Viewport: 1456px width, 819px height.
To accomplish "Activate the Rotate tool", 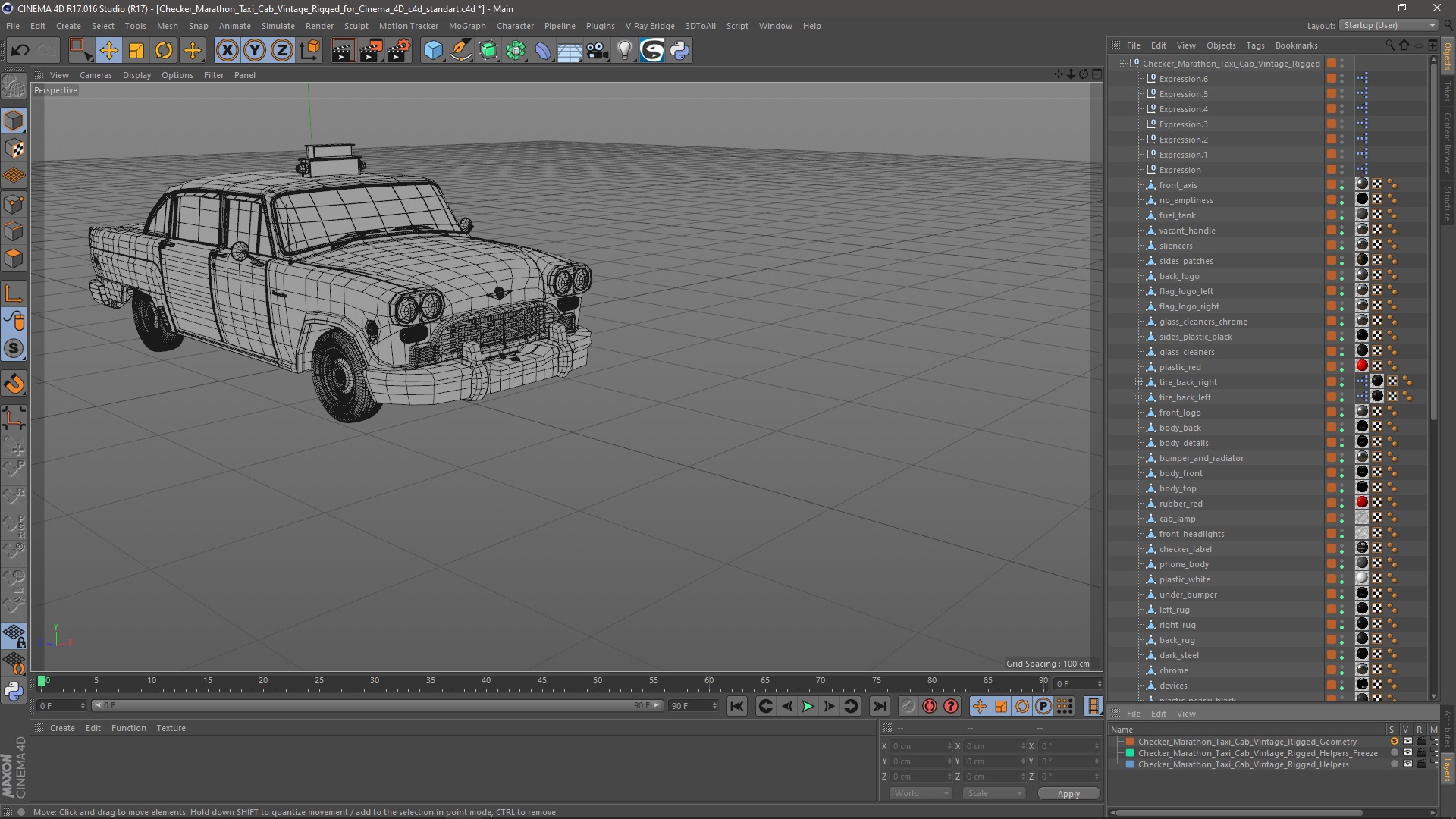I will coord(164,51).
